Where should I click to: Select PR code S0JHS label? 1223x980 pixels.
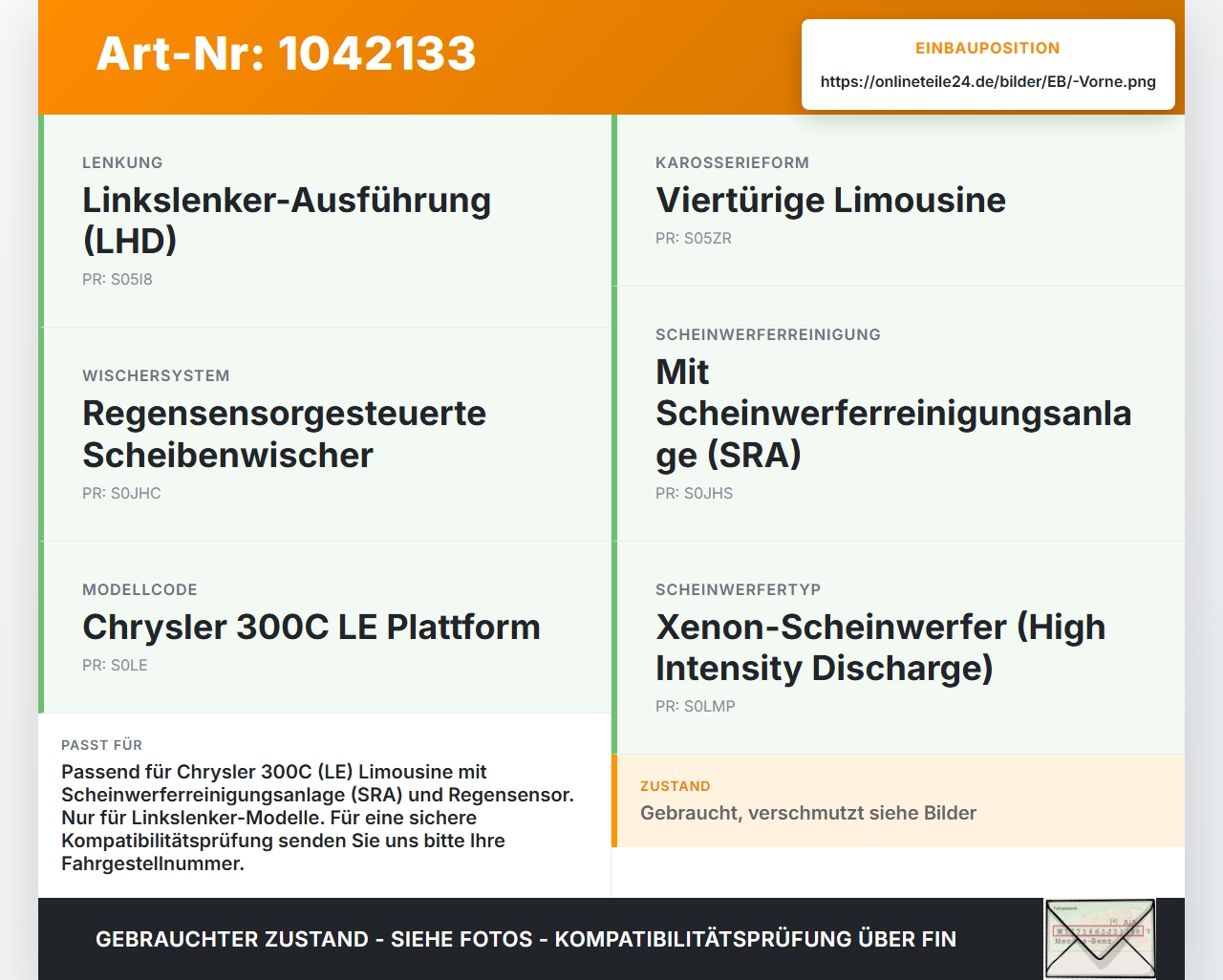(694, 494)
